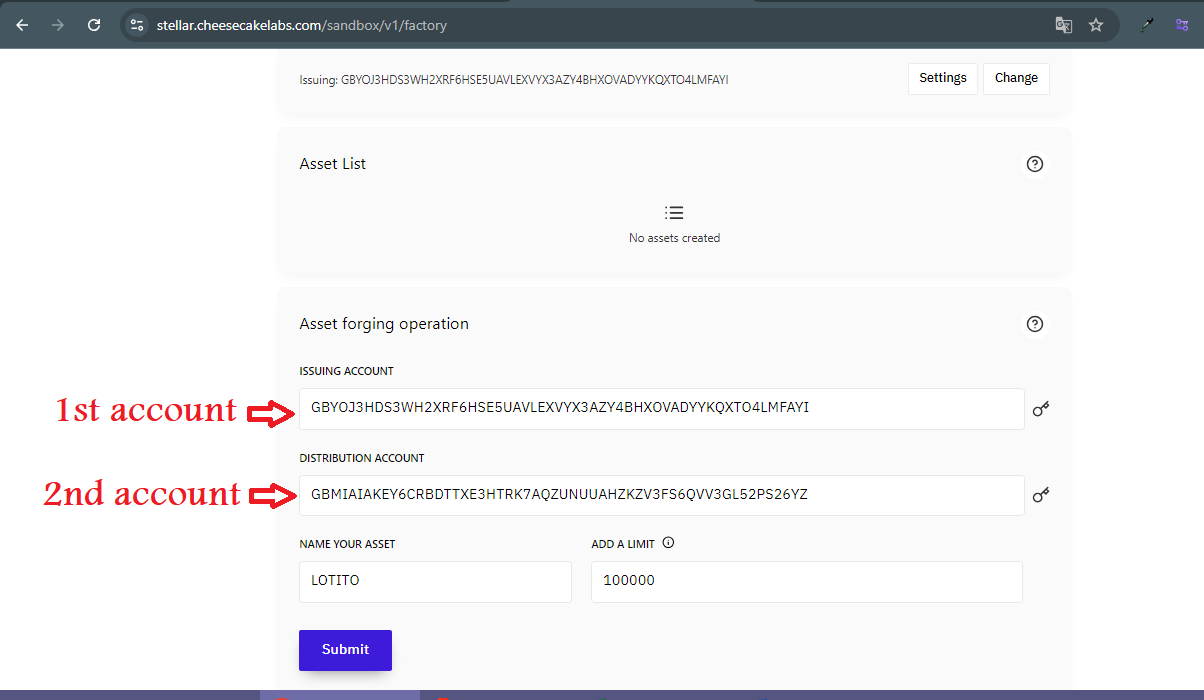Image resolution: width=1204 pixels, height=700 pixels.
Task: Click the NAME YOUR ASSET label
Action: tap(347, 544)
